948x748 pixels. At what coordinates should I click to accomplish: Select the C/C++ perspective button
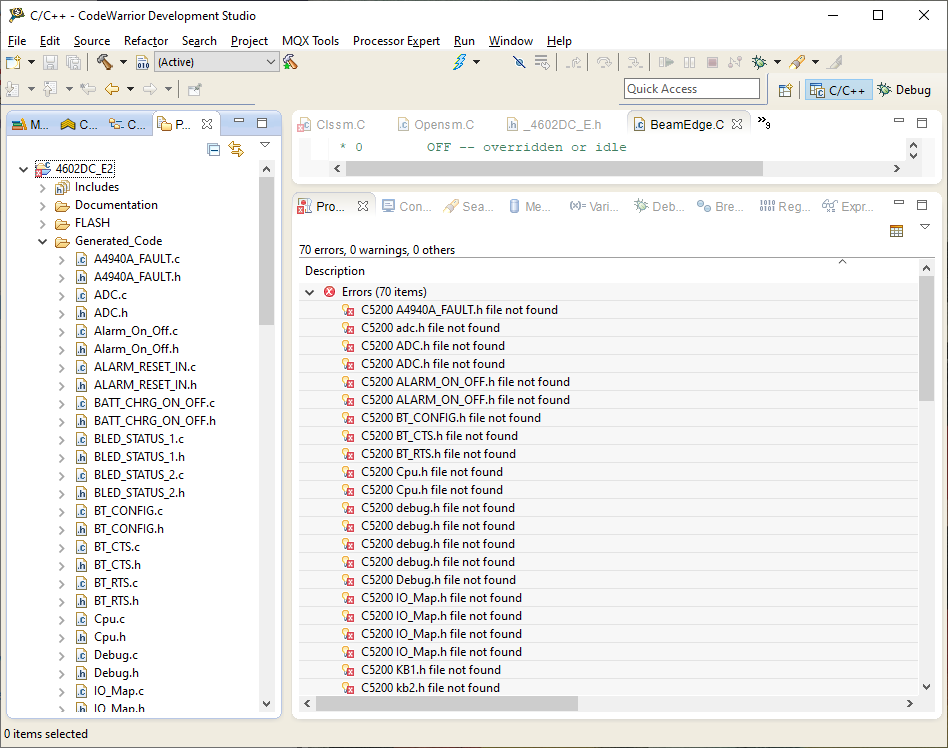pyautogui.click(x=839, y=90)
